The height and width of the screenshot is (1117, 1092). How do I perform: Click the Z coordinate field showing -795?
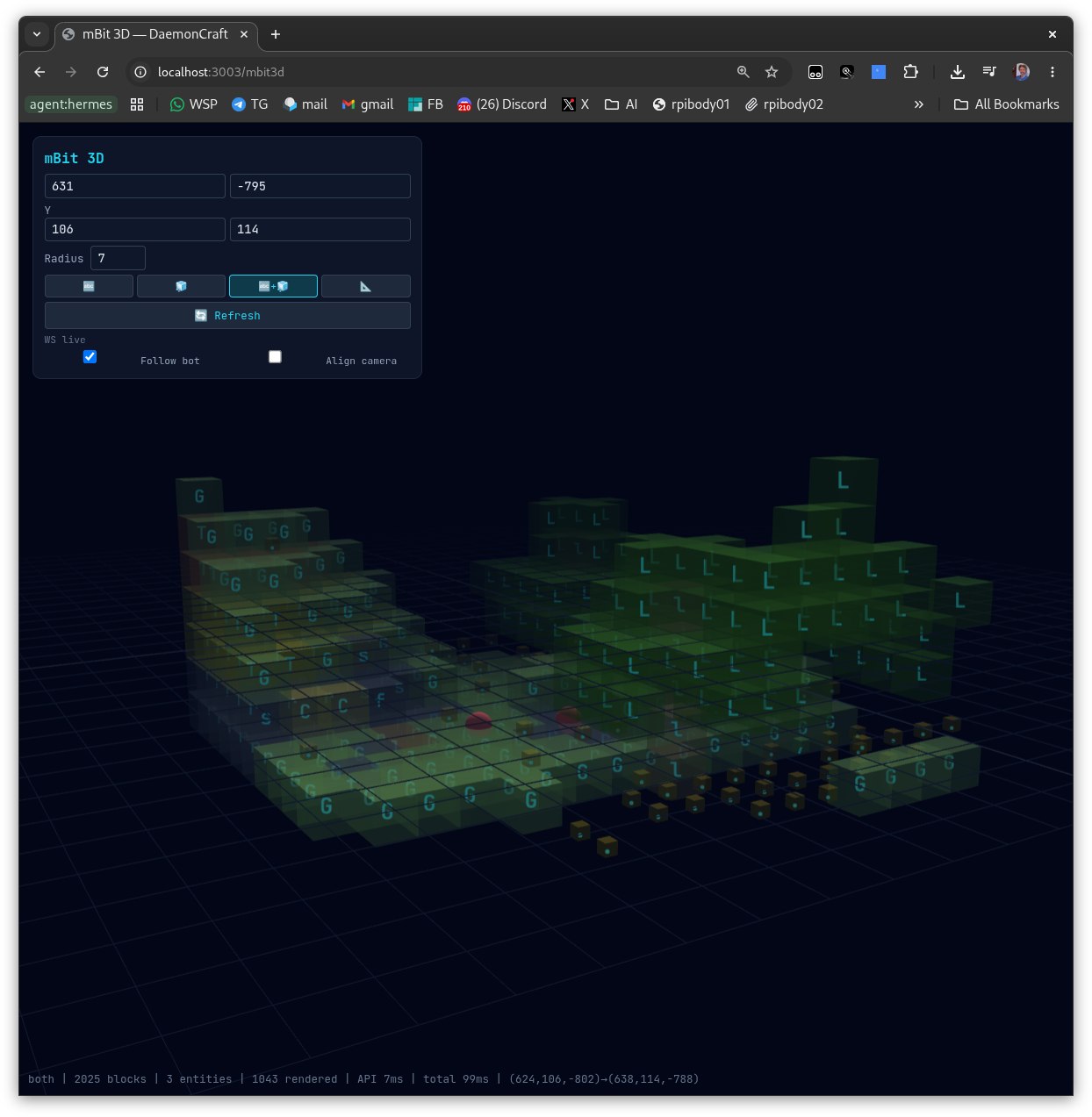coord(320,186)
